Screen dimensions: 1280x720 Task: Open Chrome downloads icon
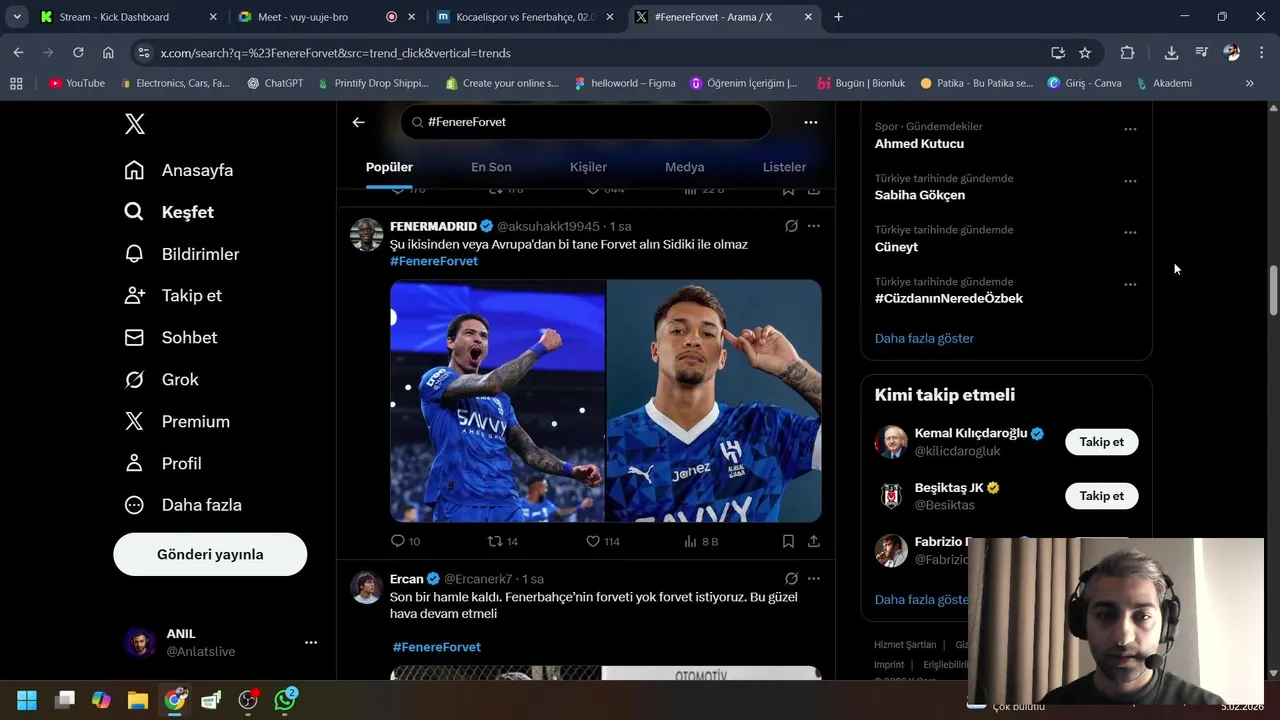[1171, 53]
